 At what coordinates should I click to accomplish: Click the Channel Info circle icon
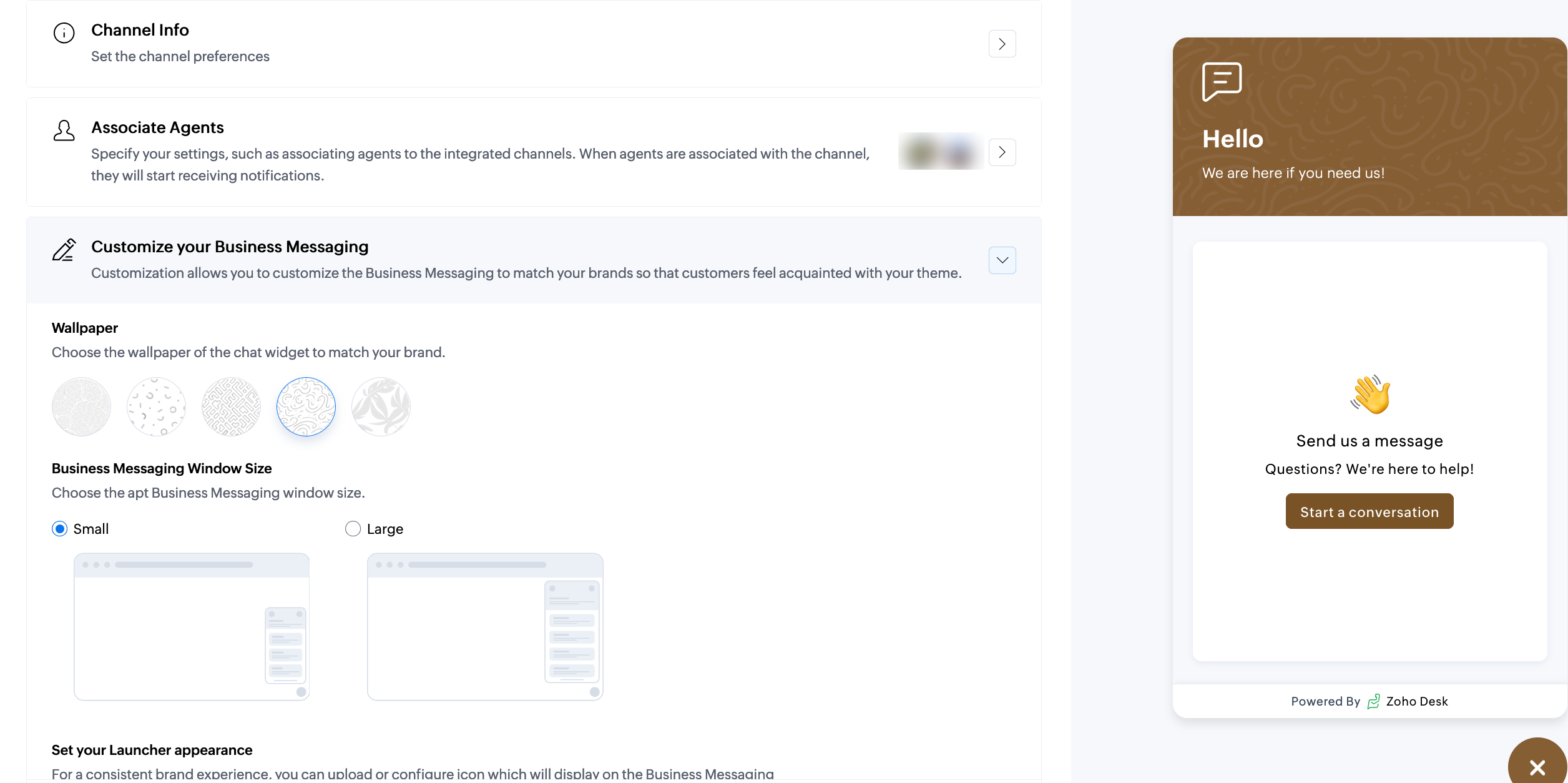[64, 32]
